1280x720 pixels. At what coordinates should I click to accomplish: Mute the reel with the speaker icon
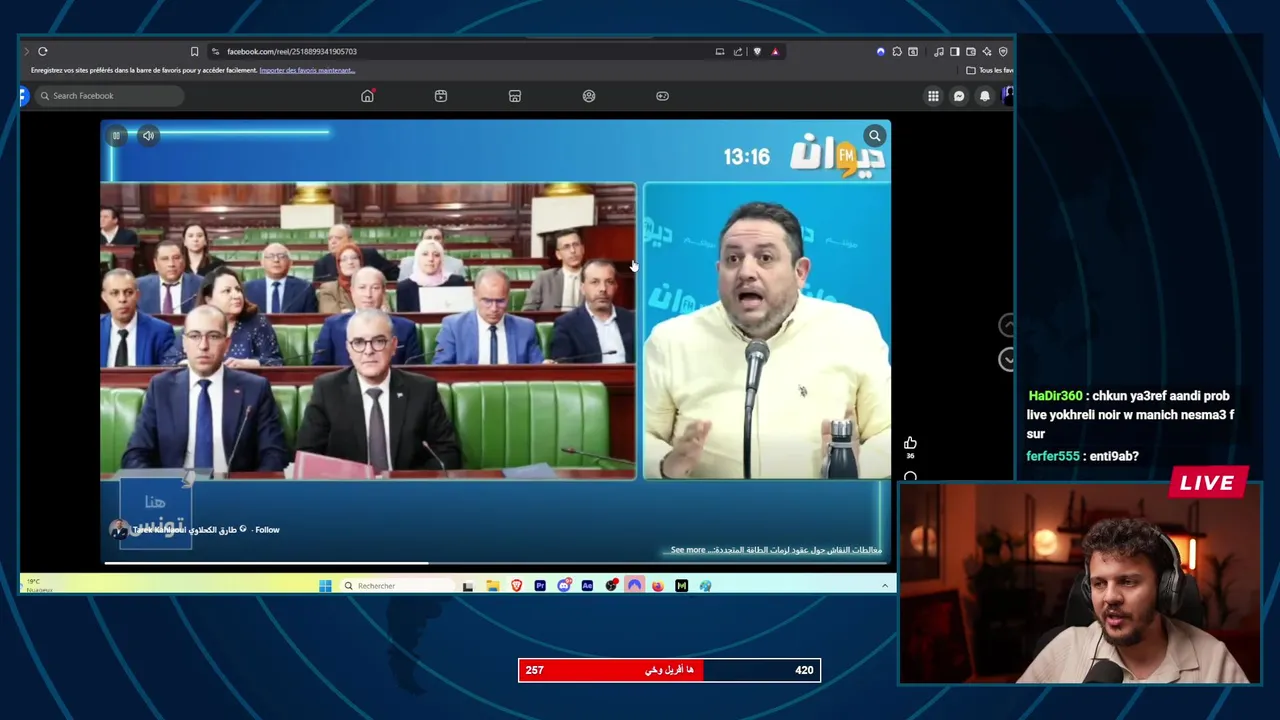tap(148, 136)
